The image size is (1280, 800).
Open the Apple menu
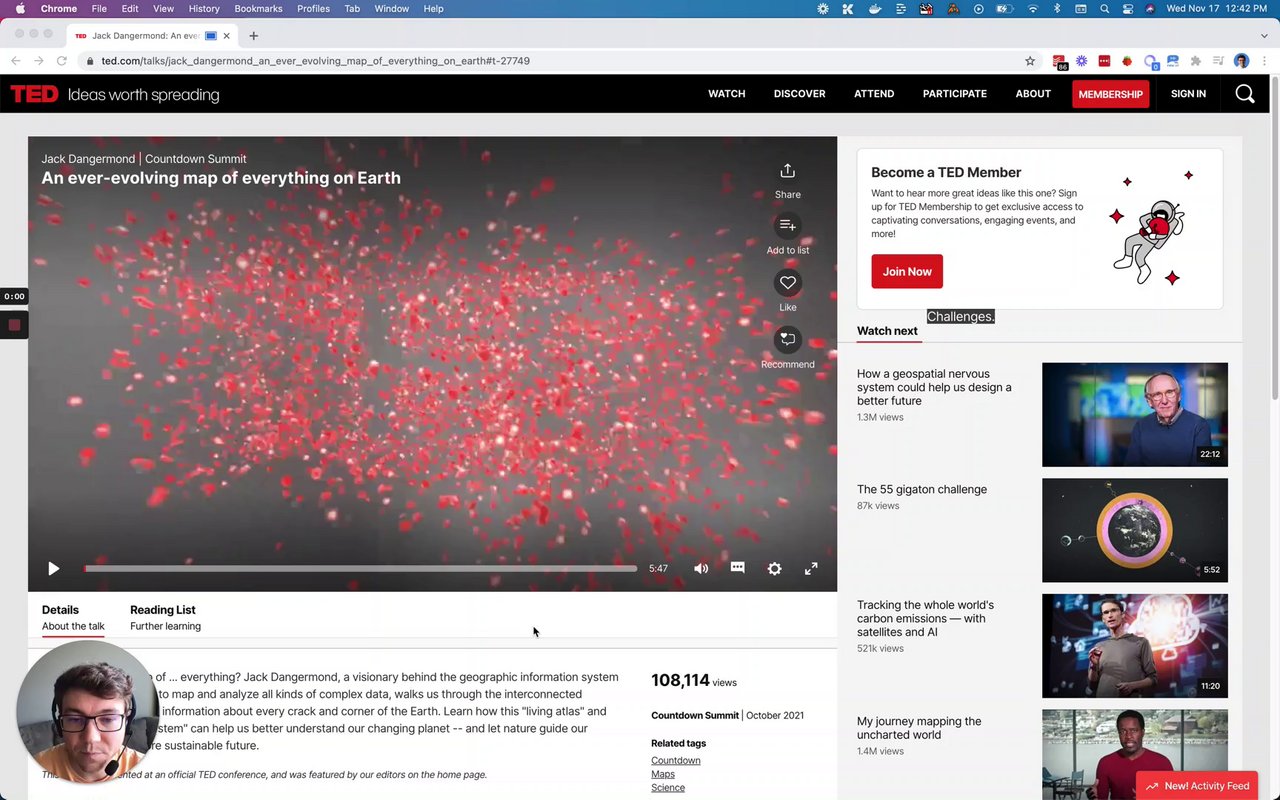[20, 8]
